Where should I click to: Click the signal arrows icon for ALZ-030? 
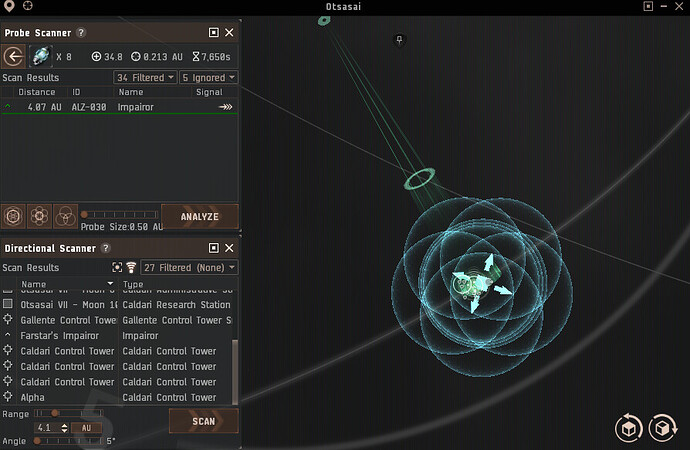tap(225, 107)
